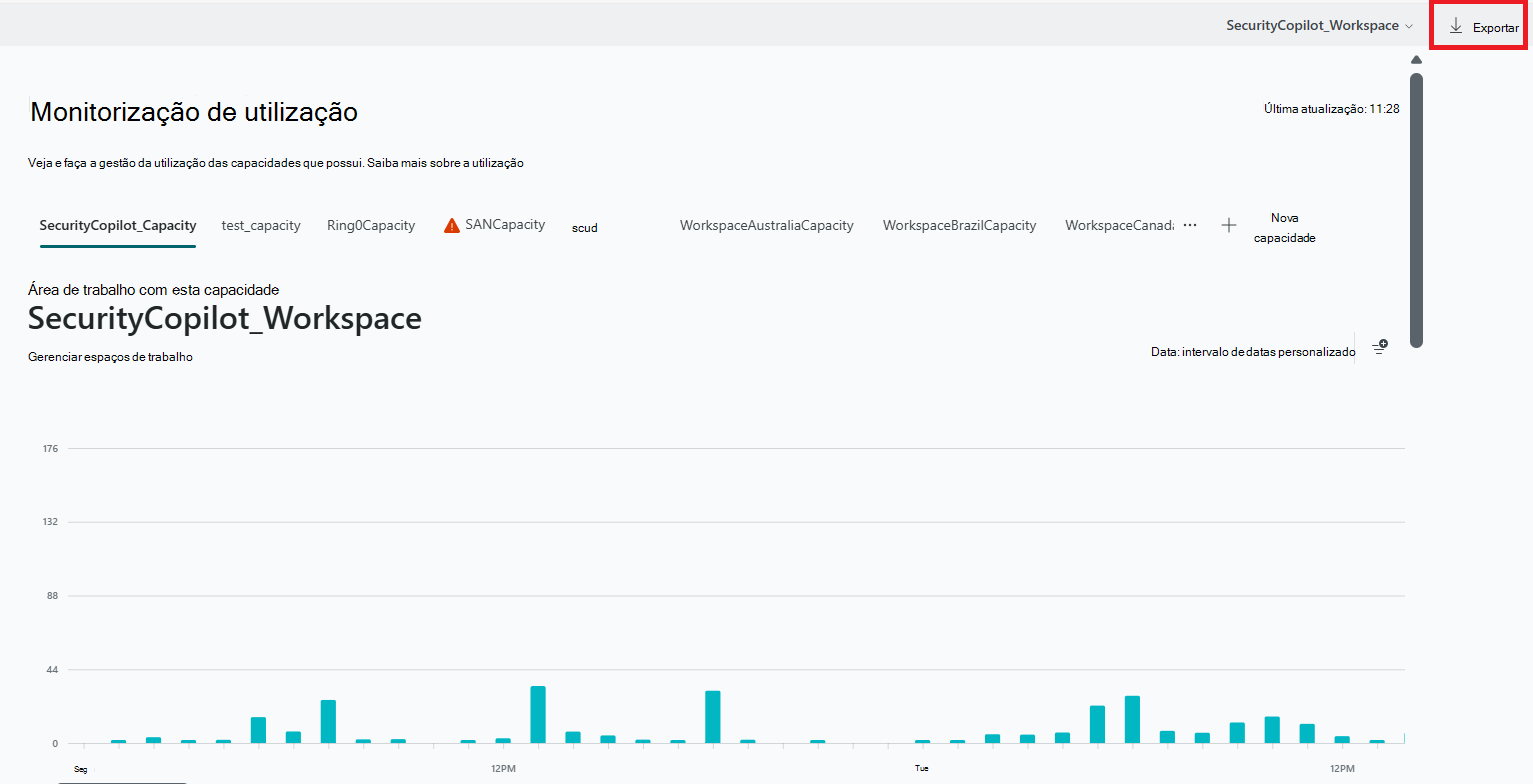
Task: Click the download arrow inside the Exportar button
Action: coord(1455,27)
